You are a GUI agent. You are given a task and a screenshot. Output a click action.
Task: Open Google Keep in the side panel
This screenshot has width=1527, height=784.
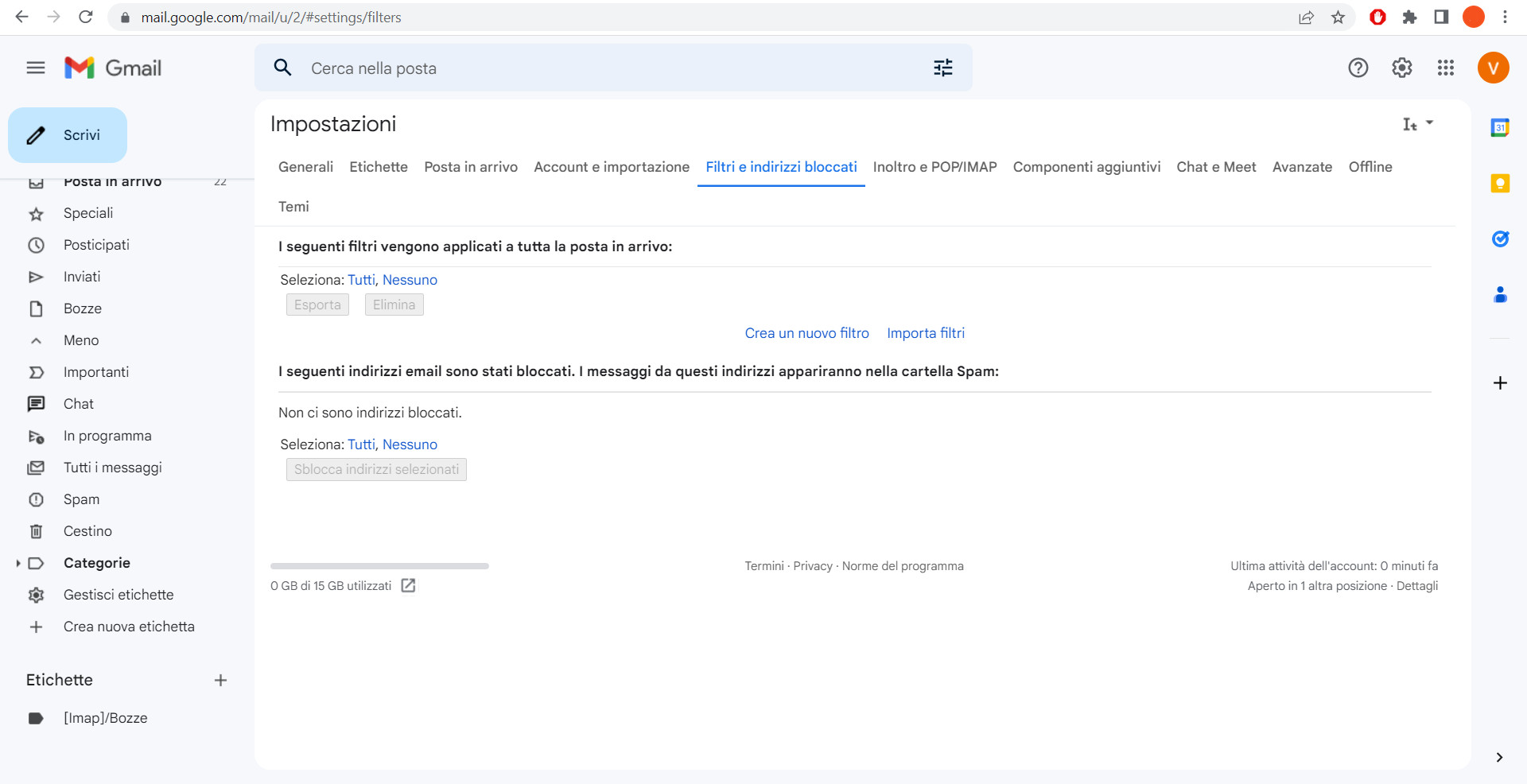[x=1500, y=183]
